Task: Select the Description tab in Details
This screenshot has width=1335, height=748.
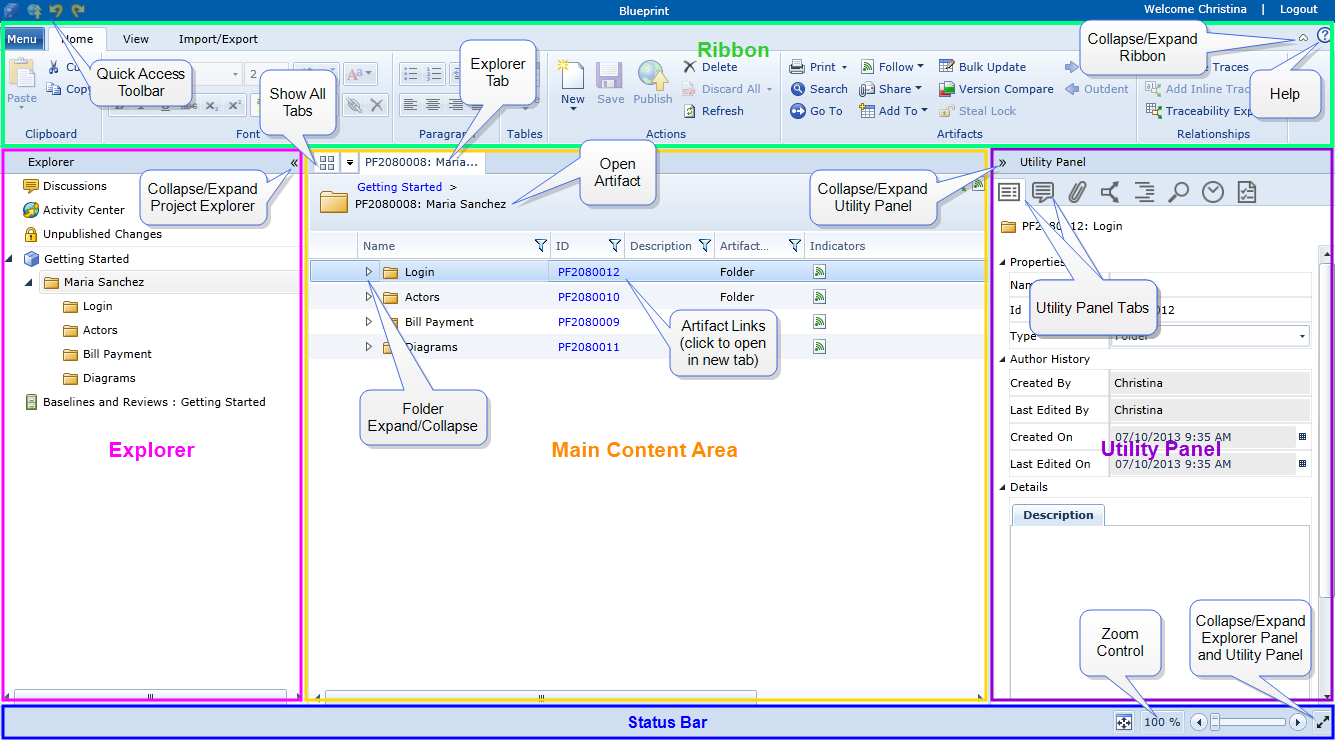Action: pos(1058,515)
